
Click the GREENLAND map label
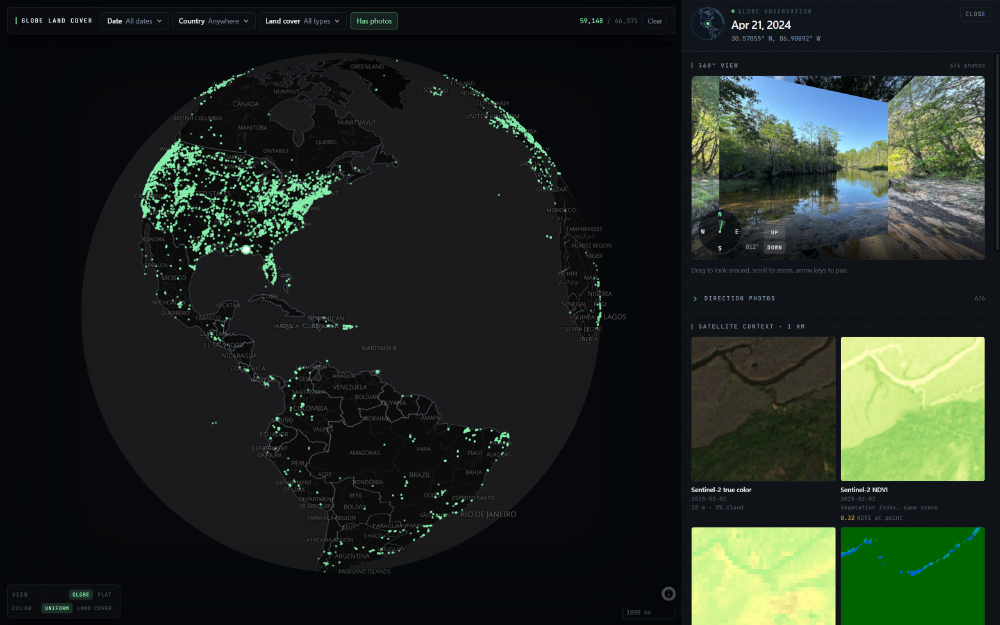coord(367,66)
